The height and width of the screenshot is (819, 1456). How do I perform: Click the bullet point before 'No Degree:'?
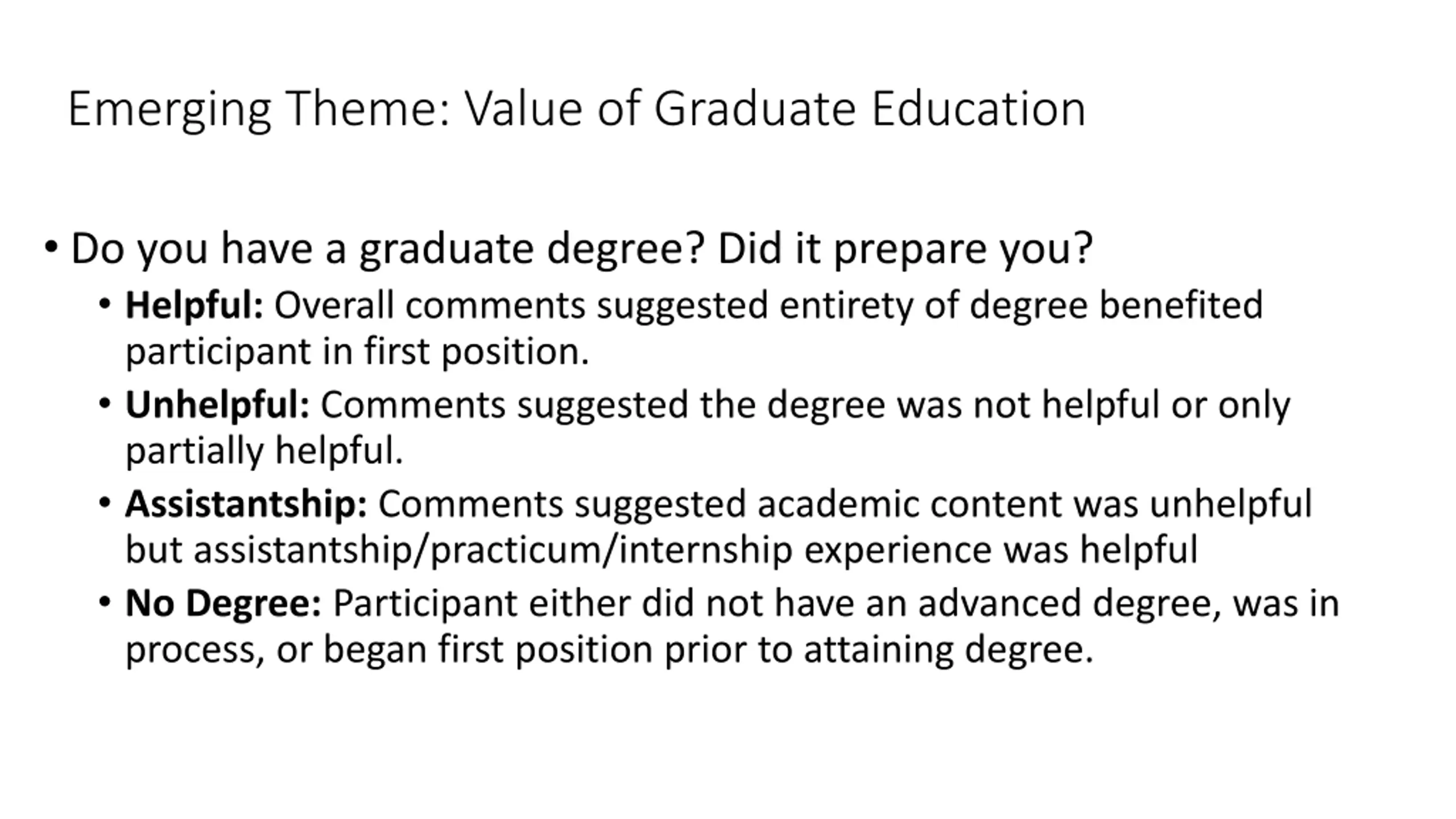(104, 602)
